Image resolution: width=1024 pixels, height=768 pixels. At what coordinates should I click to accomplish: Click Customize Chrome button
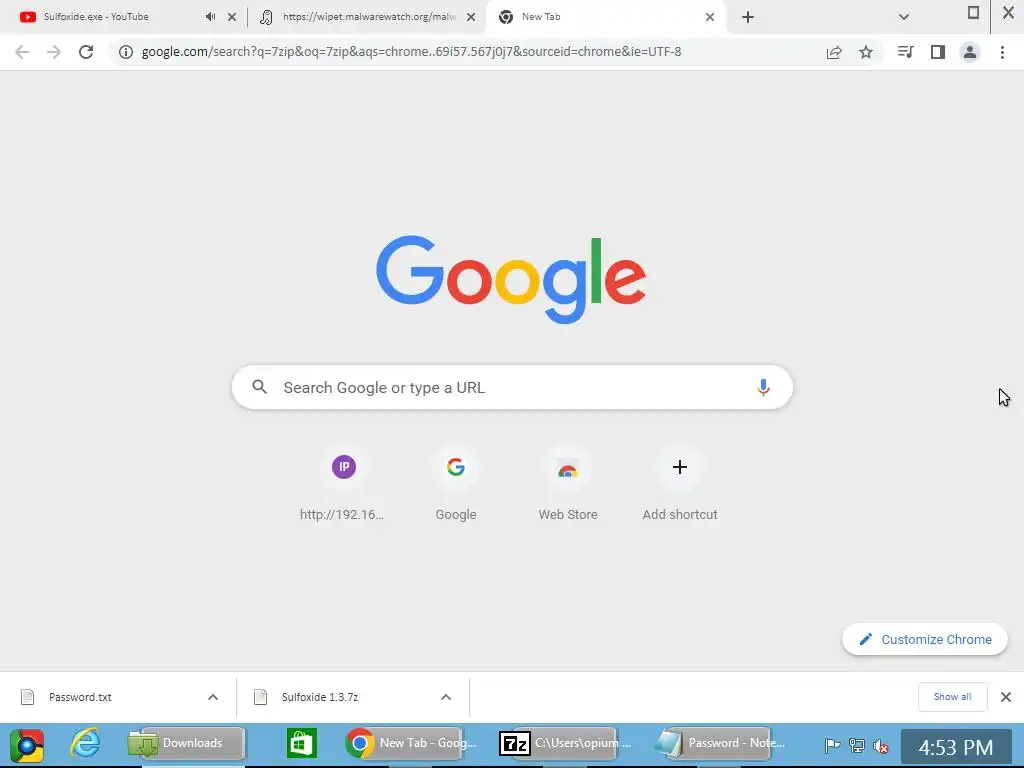point(925,639)
